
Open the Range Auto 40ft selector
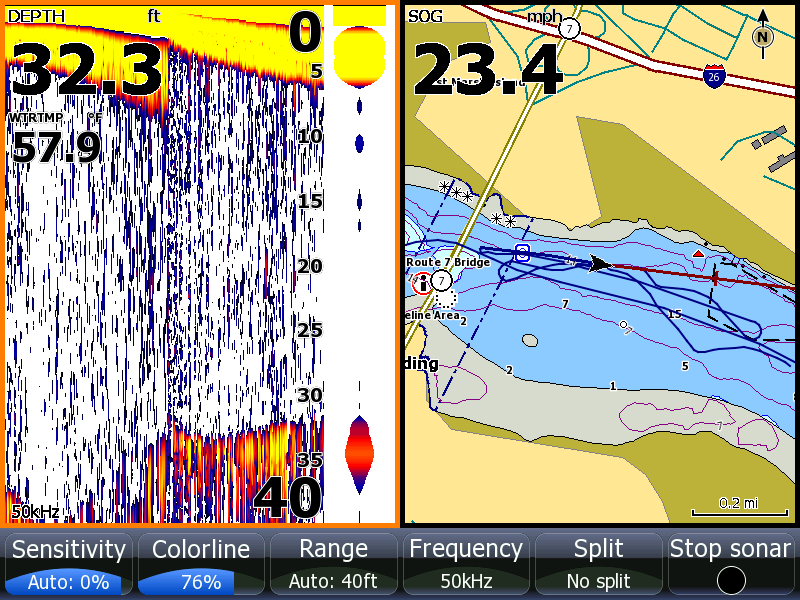click(x=334, y=565)
